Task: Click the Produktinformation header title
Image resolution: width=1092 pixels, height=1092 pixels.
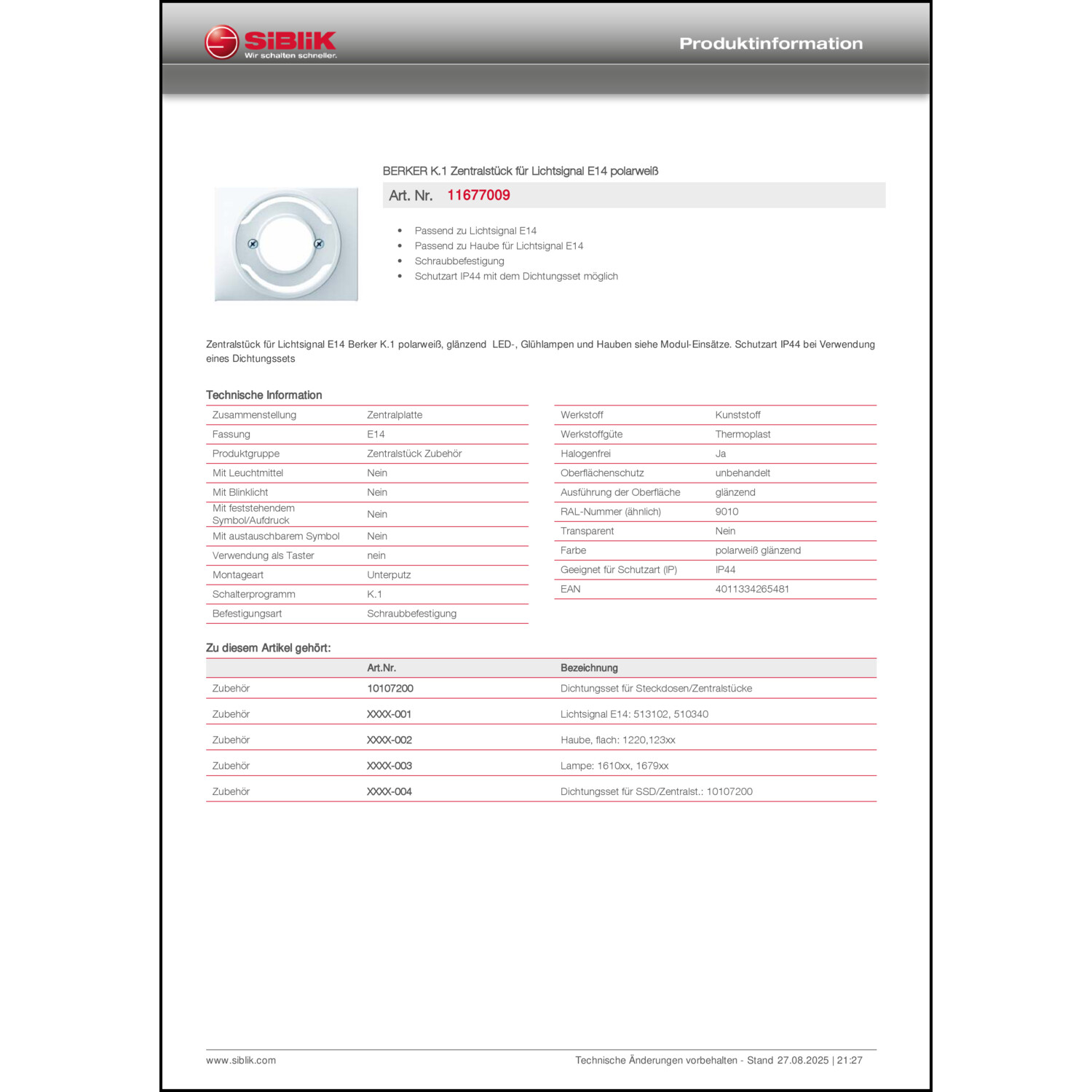Action: click(x=770, y=42)
